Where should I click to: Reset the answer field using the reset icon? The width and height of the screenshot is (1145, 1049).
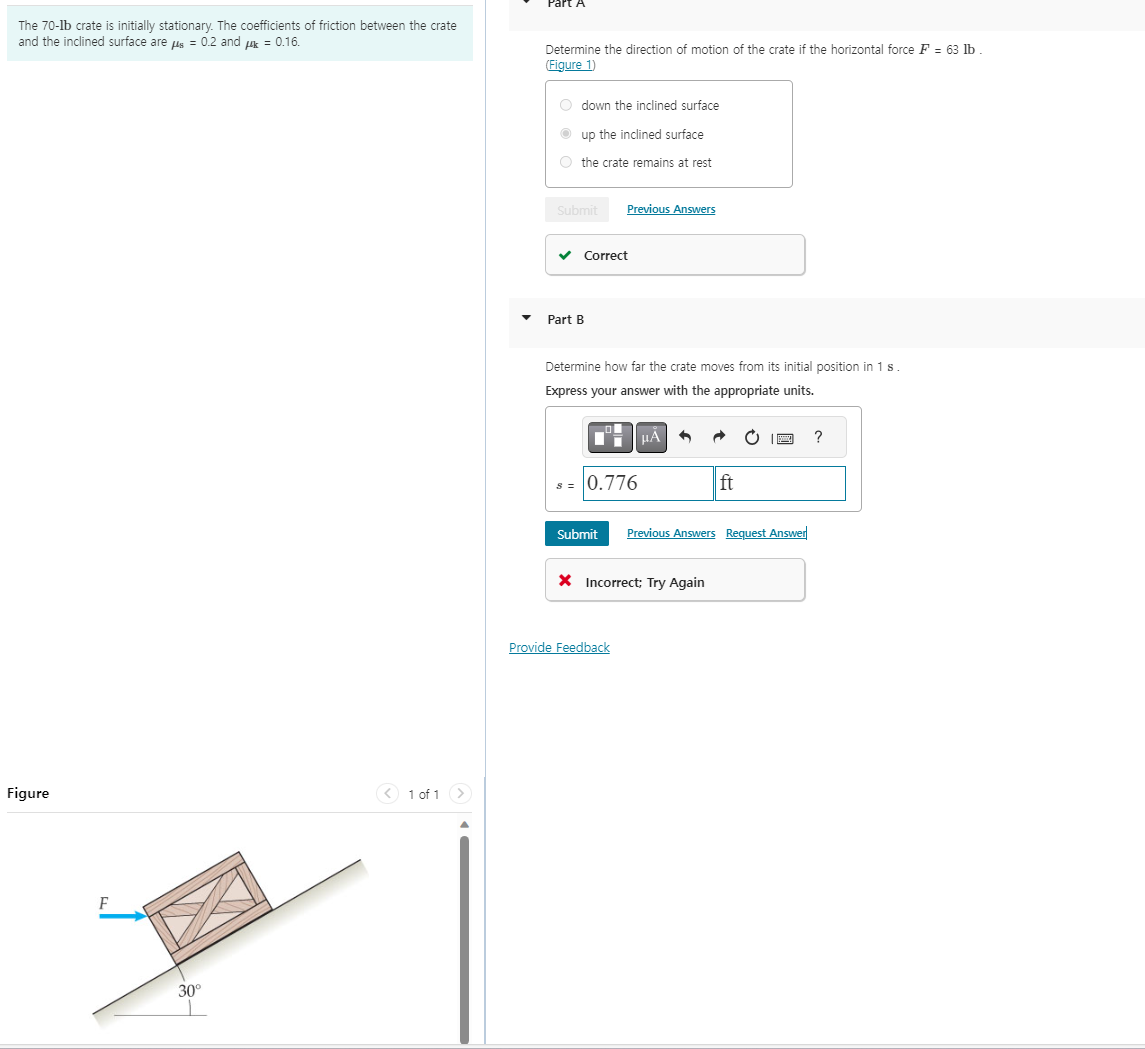751,437
